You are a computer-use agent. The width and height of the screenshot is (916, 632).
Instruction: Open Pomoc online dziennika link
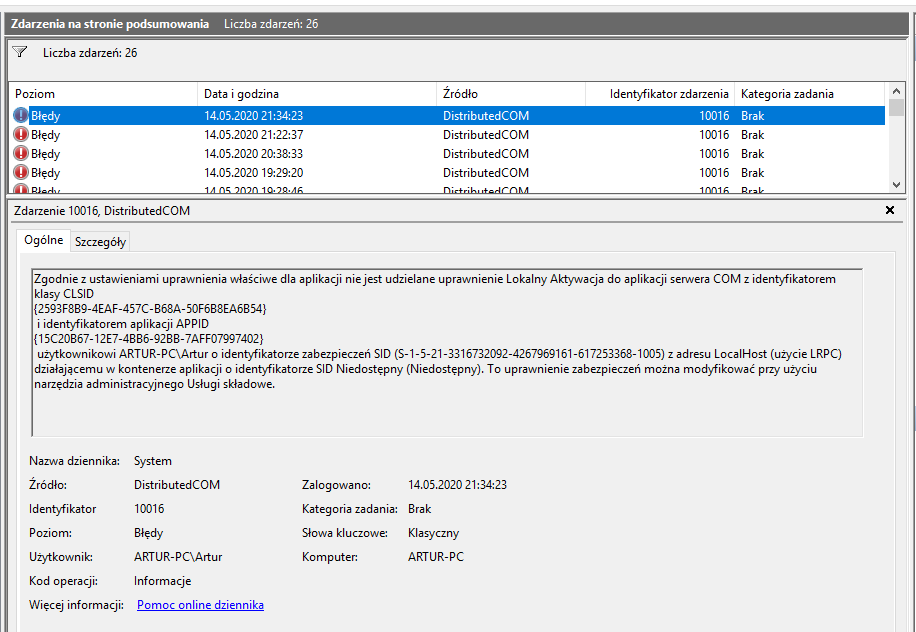(x=200, y=605)
